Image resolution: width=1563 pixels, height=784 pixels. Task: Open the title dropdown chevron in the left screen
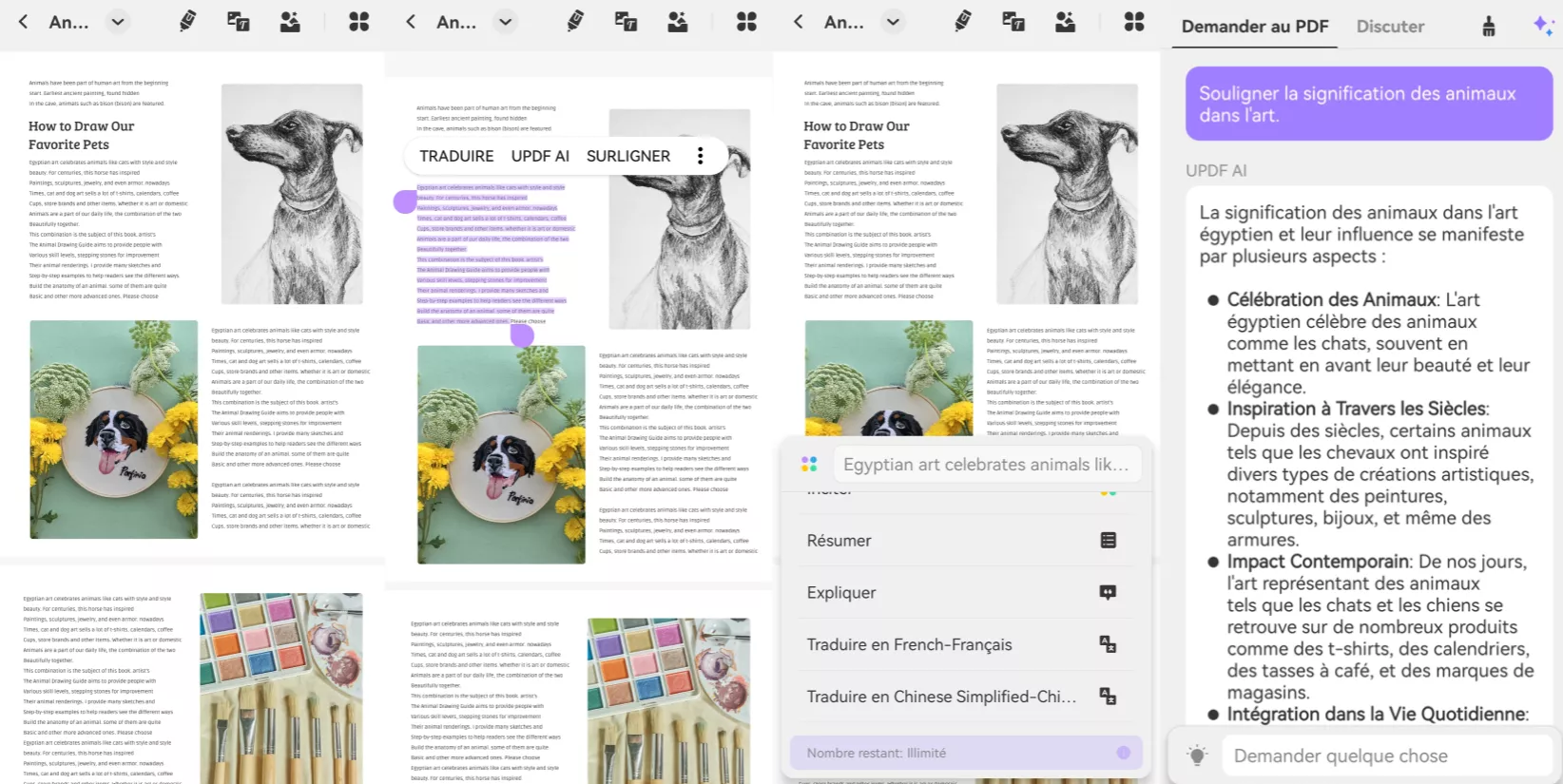click(117, 21)
